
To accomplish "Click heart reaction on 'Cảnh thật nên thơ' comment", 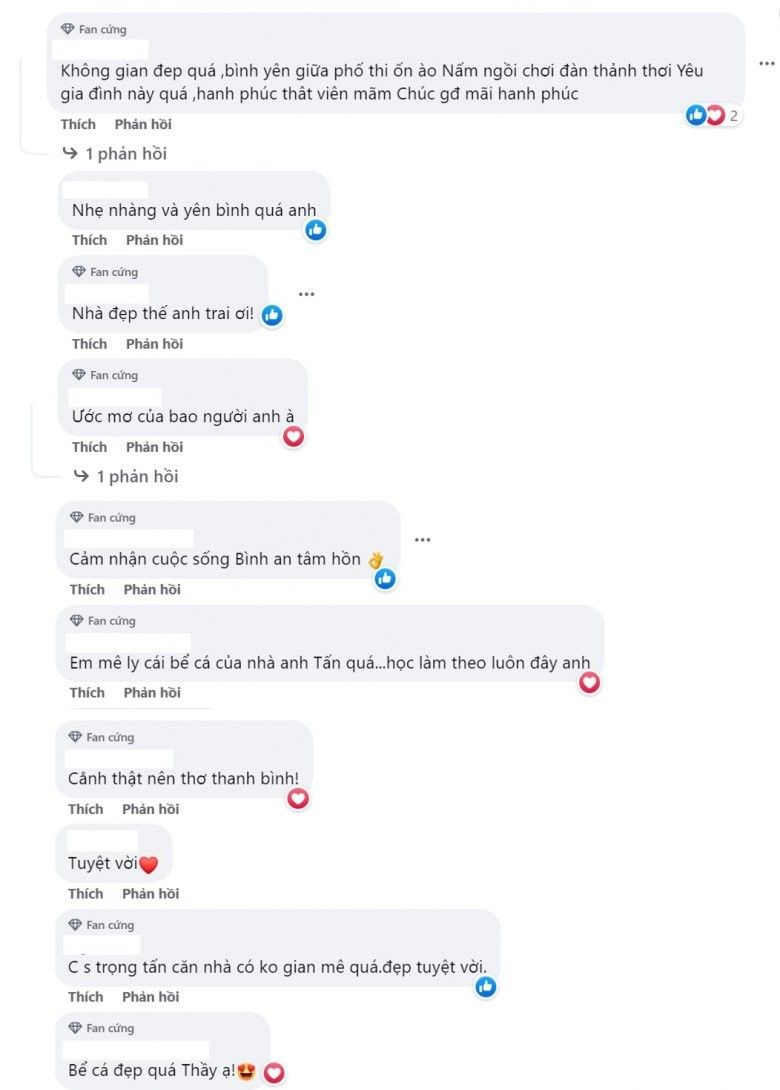I will click(x=298, y=798).
